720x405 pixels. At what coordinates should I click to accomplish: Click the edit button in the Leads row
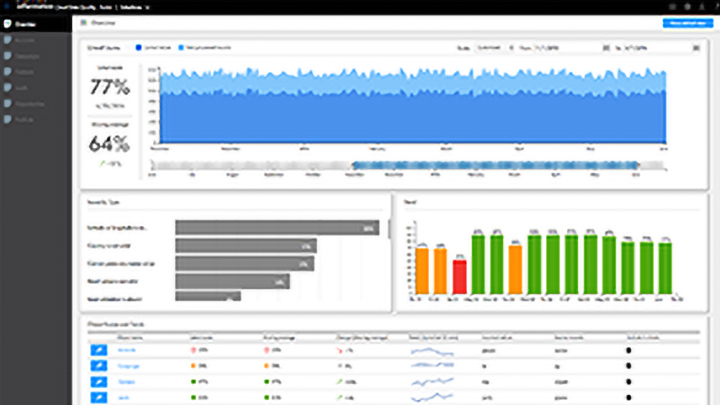(99, 398)
